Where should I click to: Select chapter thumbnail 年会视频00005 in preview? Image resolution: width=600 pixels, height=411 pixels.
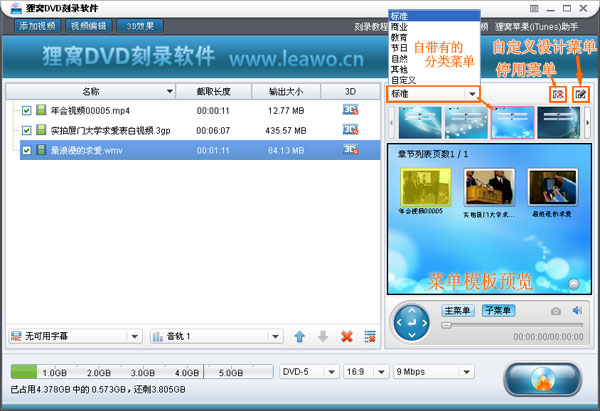426,188
